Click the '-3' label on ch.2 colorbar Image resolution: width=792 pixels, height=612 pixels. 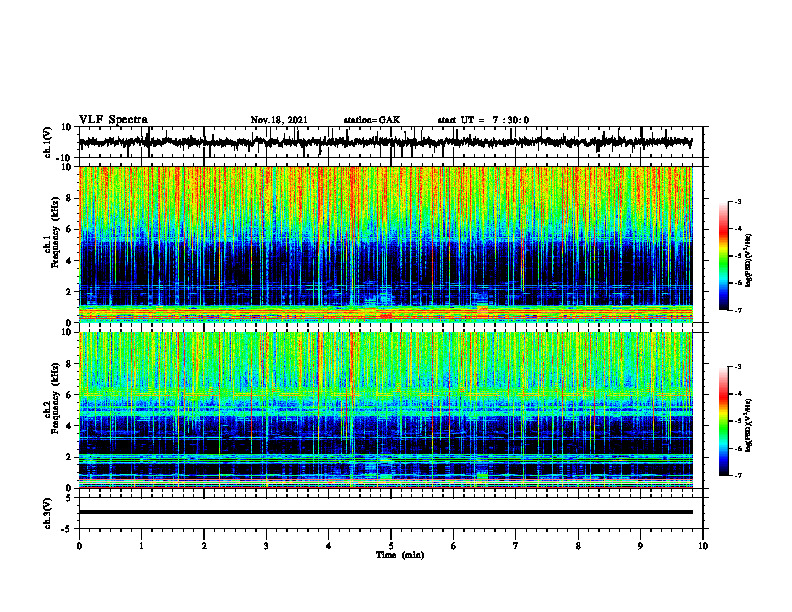(x=738, y=367)
